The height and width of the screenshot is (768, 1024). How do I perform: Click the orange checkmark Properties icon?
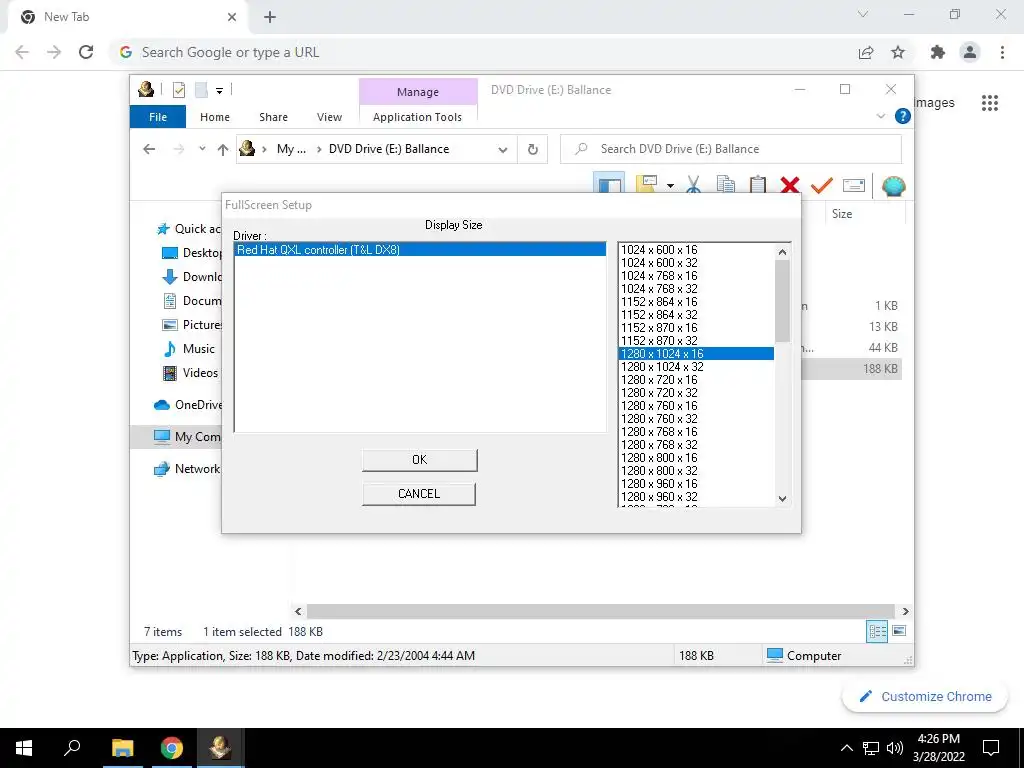coord(822,185)
